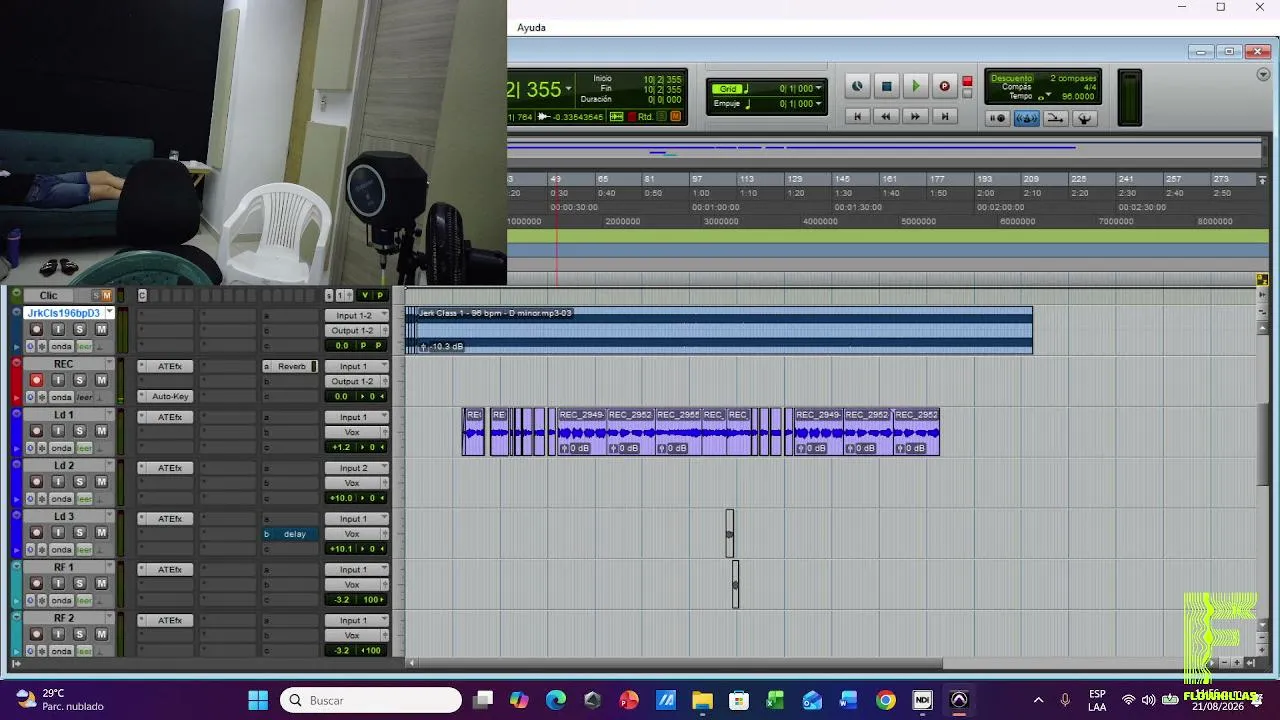Screen dimensions: 1280x720
Task: Toggle Descuento countoff label
Action: (x=1011, y=78)
